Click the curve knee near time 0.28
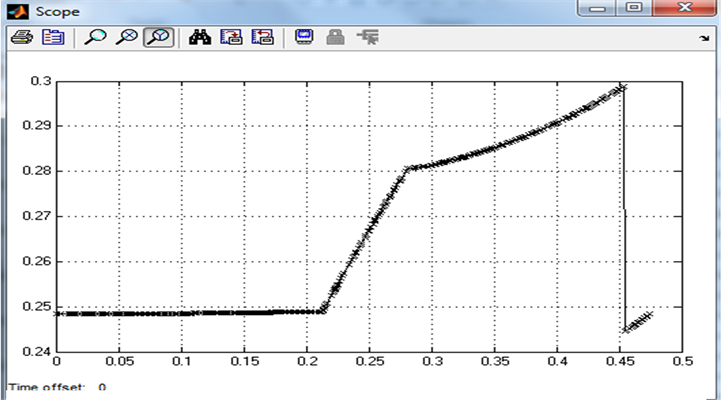Screen dimensions: 721x400 point(408,168)
